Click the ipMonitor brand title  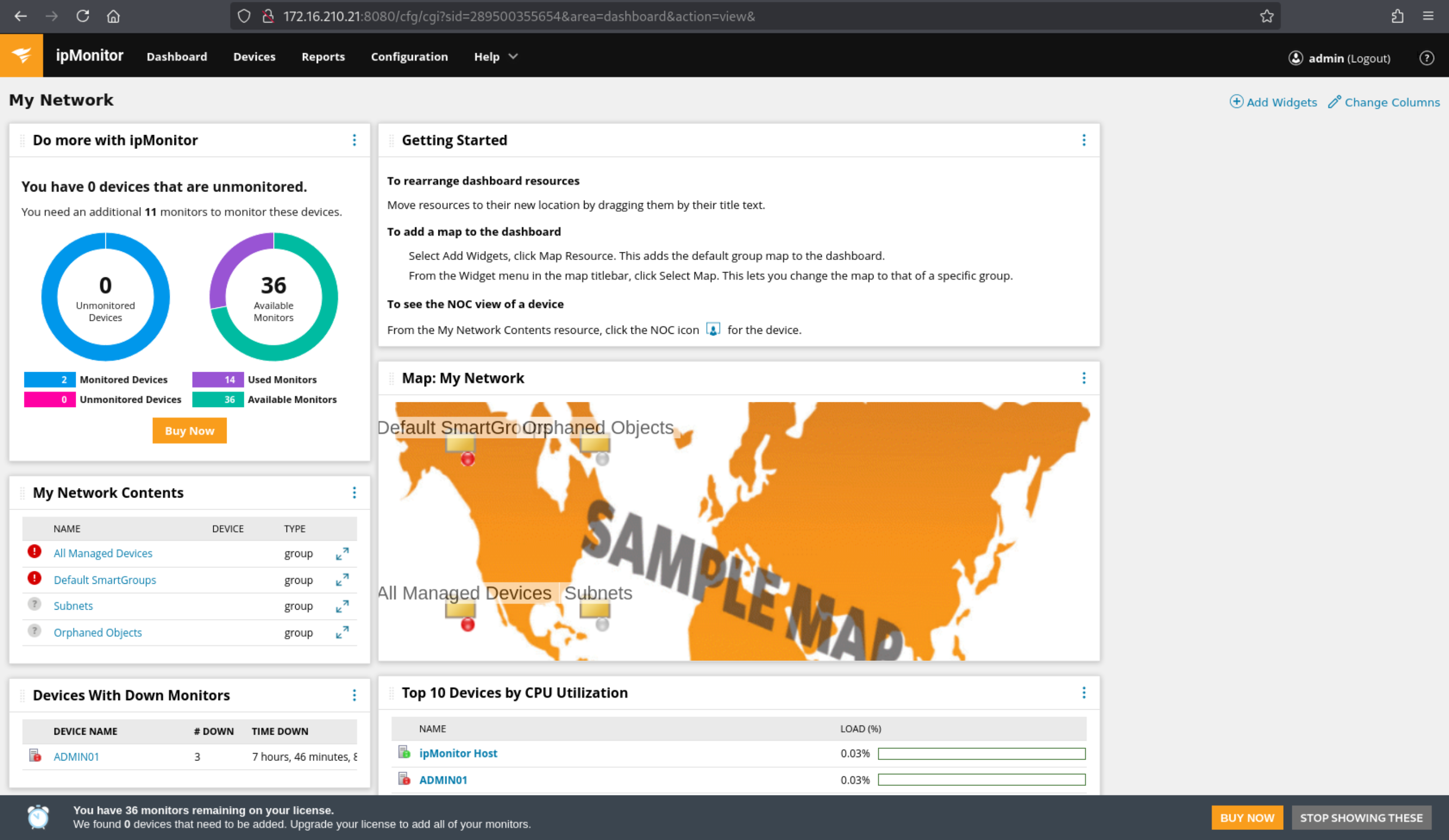(90, 55)
